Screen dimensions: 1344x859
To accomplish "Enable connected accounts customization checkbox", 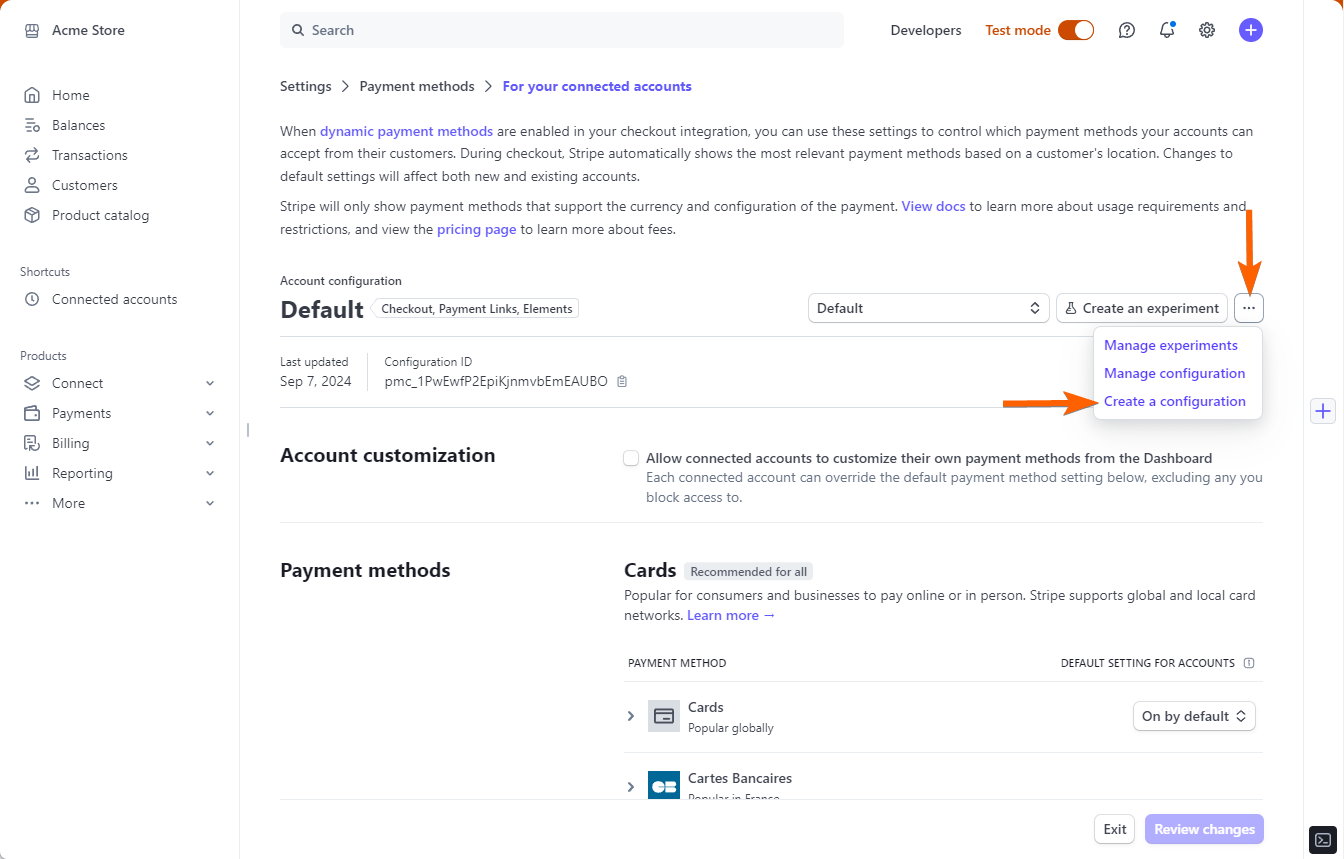I will (631, 458).
